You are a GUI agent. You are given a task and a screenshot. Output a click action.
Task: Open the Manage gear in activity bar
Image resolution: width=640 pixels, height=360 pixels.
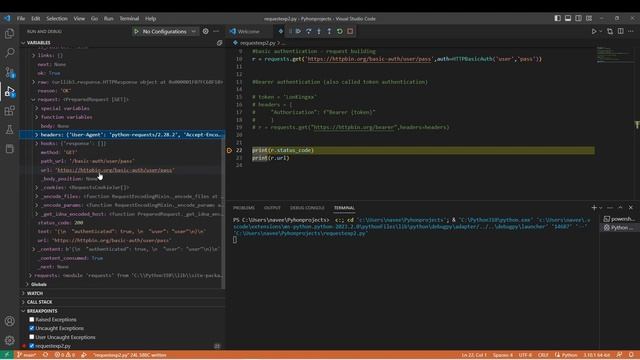pyautogui.click(x=9, y=340)
